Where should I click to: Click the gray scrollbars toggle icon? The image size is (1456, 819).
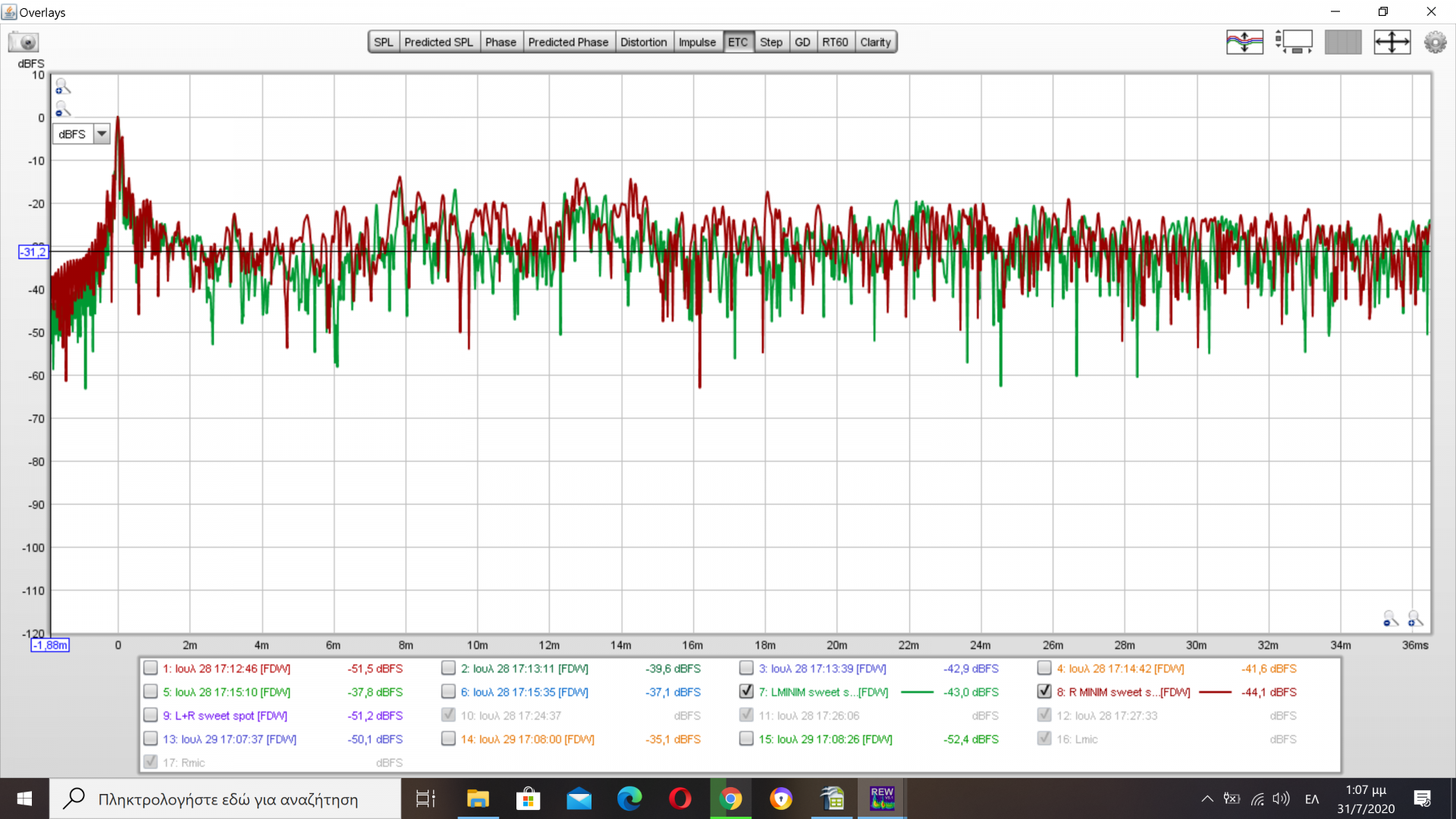(1343, 42)
